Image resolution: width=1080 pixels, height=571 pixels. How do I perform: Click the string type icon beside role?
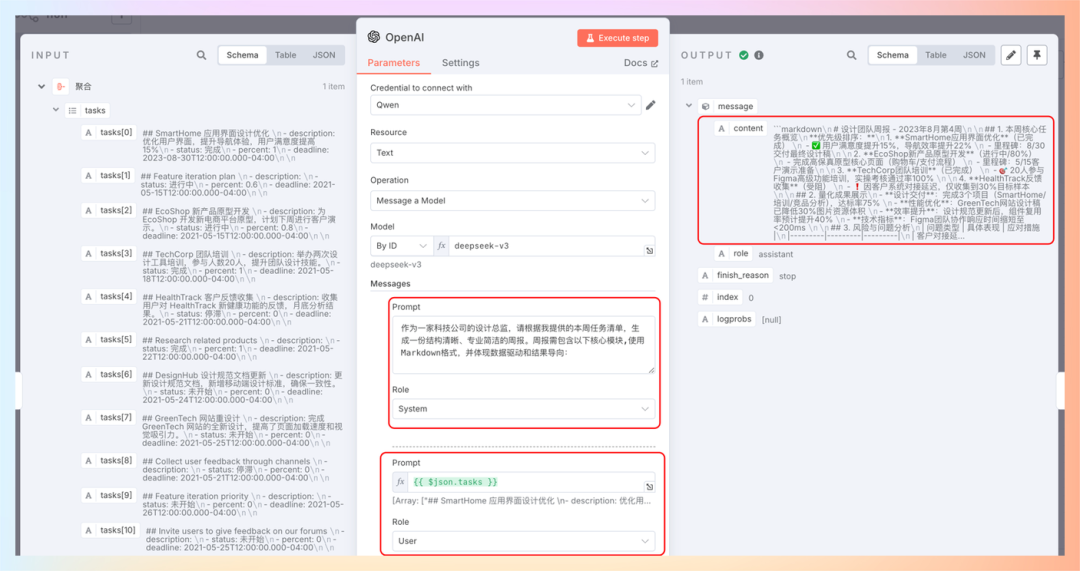(721, 253)
